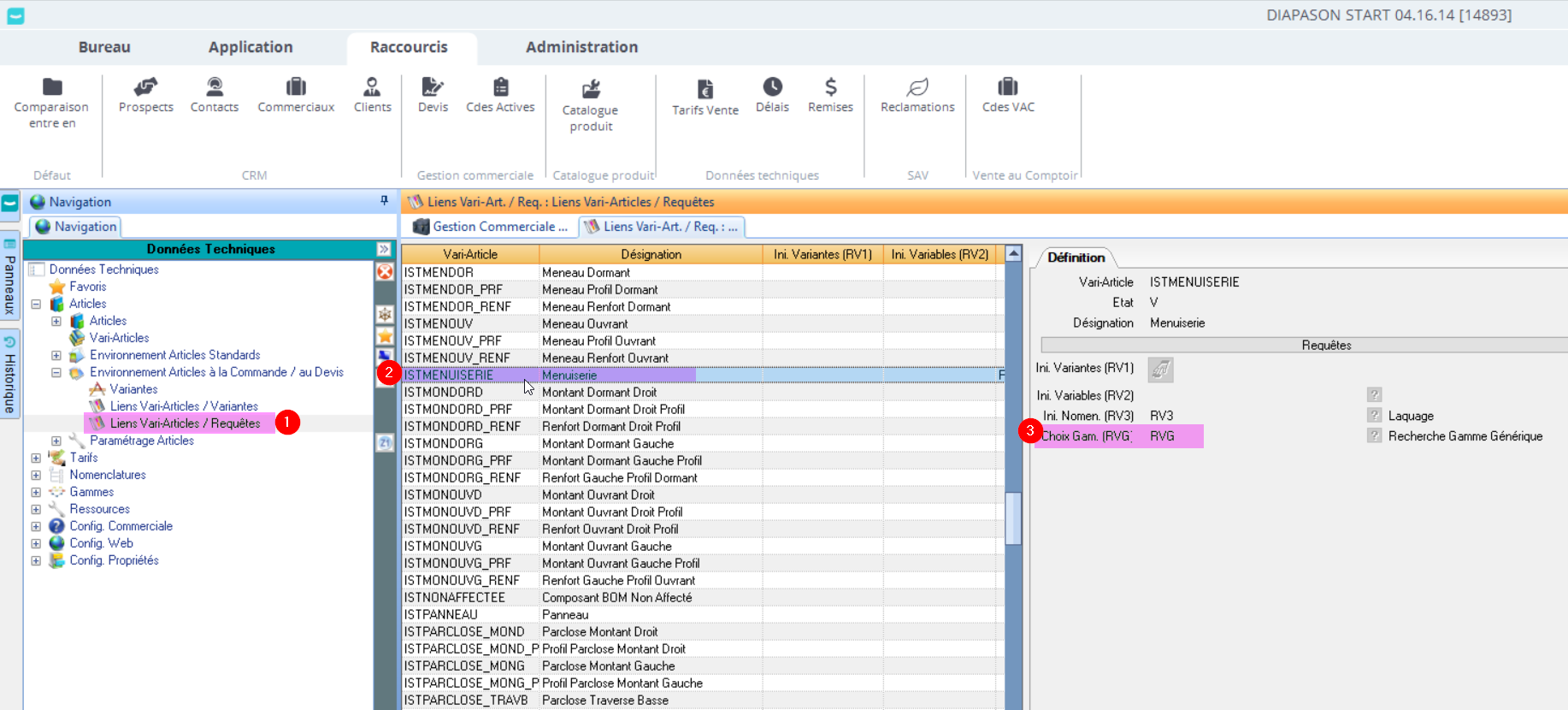Image resolution: width=1568 pixels, height=710 pixels.
Task: Collapse the Articles tree node
Action: (x=36, y=304)
